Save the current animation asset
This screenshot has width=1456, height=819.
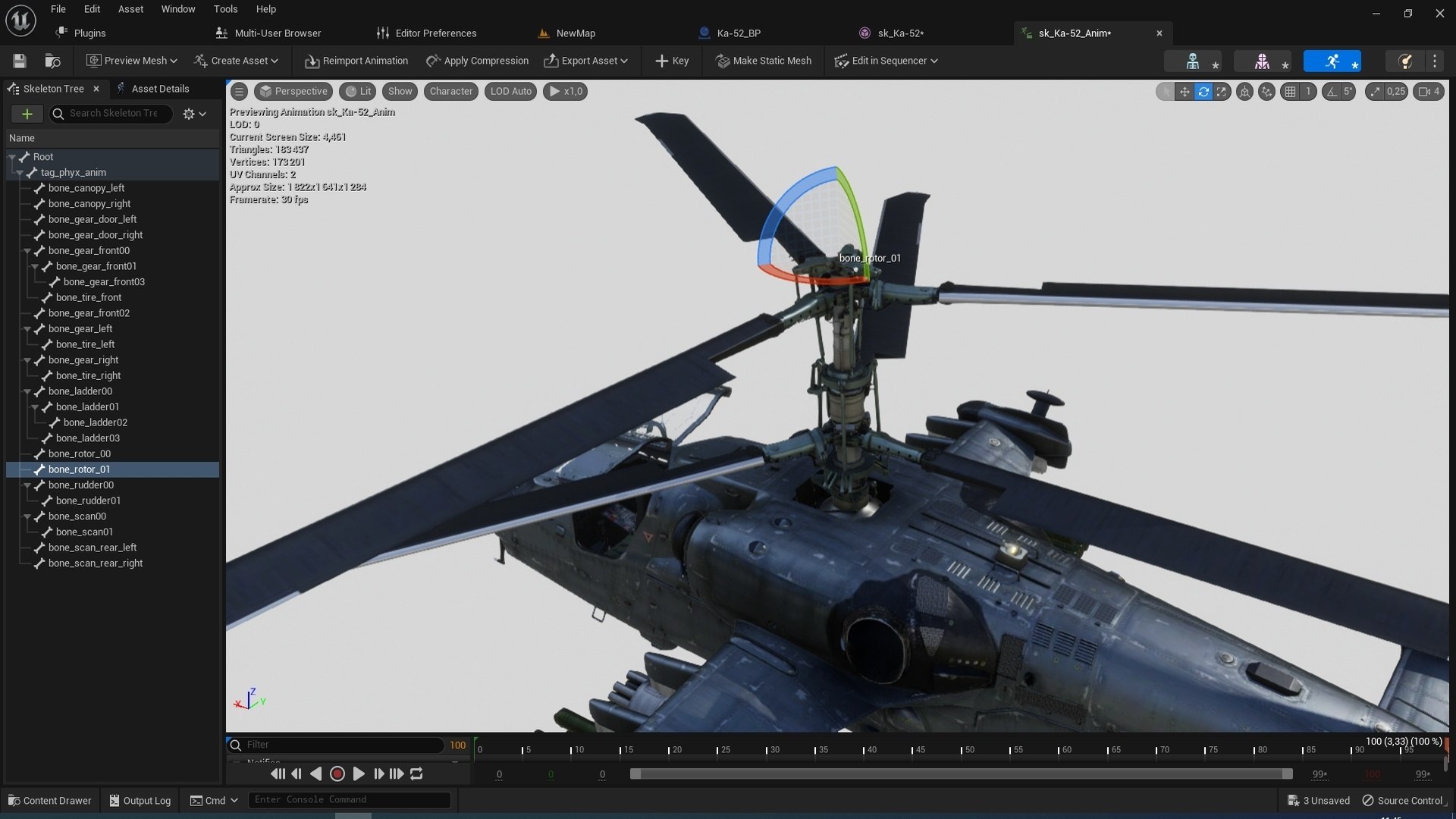click(20, 61)
